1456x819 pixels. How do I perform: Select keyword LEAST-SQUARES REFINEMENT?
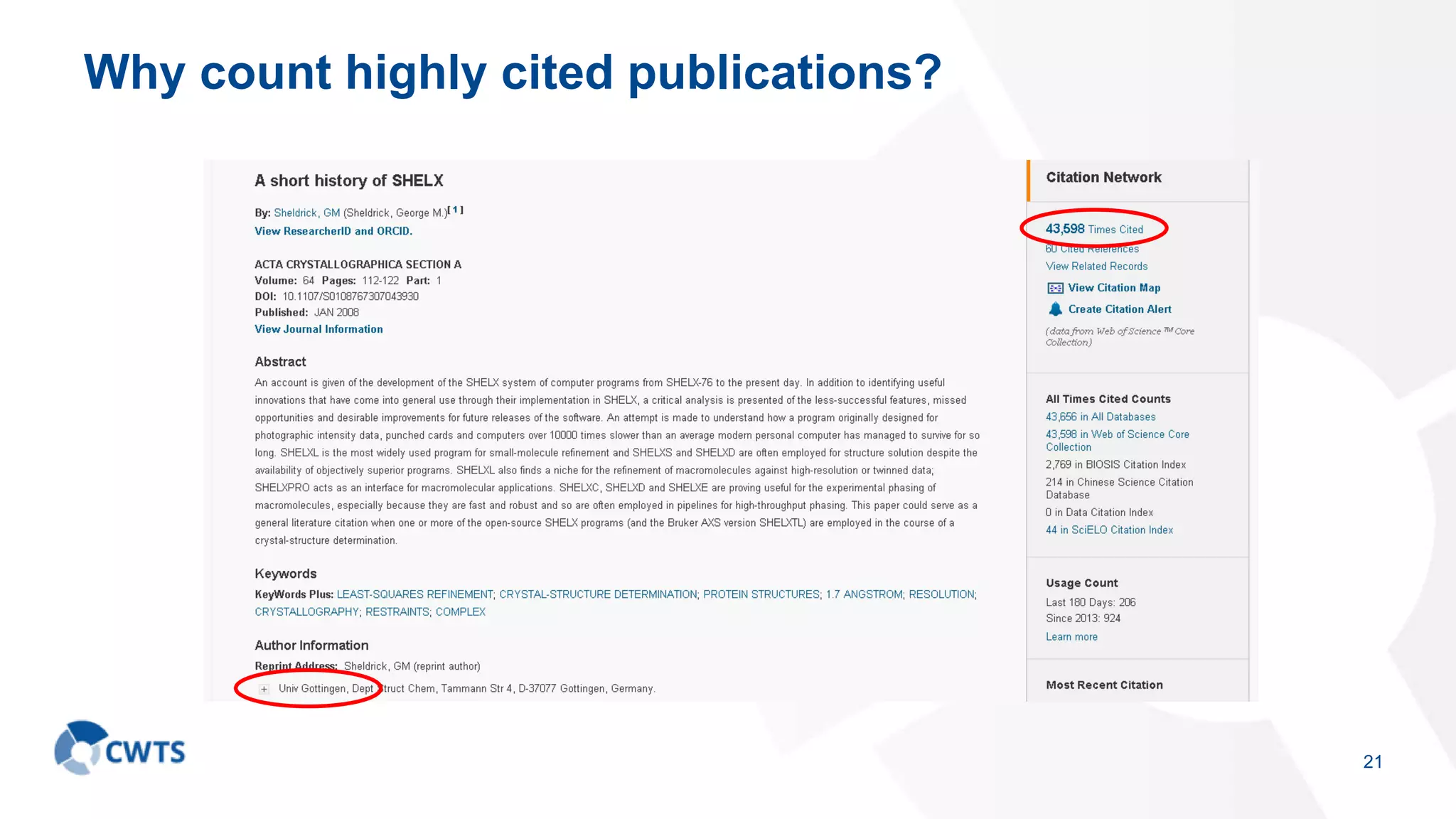pyautogui.click(x=414, y=594)
